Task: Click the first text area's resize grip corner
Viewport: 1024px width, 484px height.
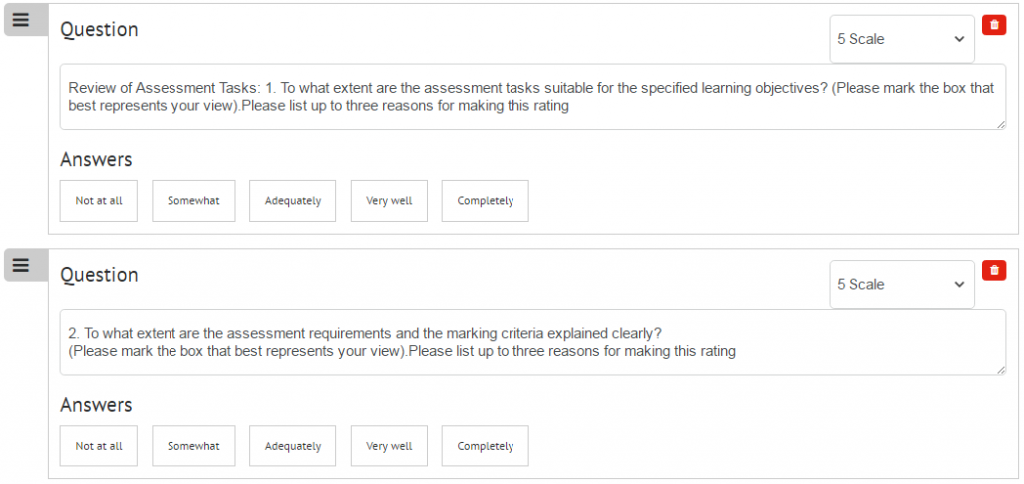Action: pyautogui.click(x=1001, y=125)
